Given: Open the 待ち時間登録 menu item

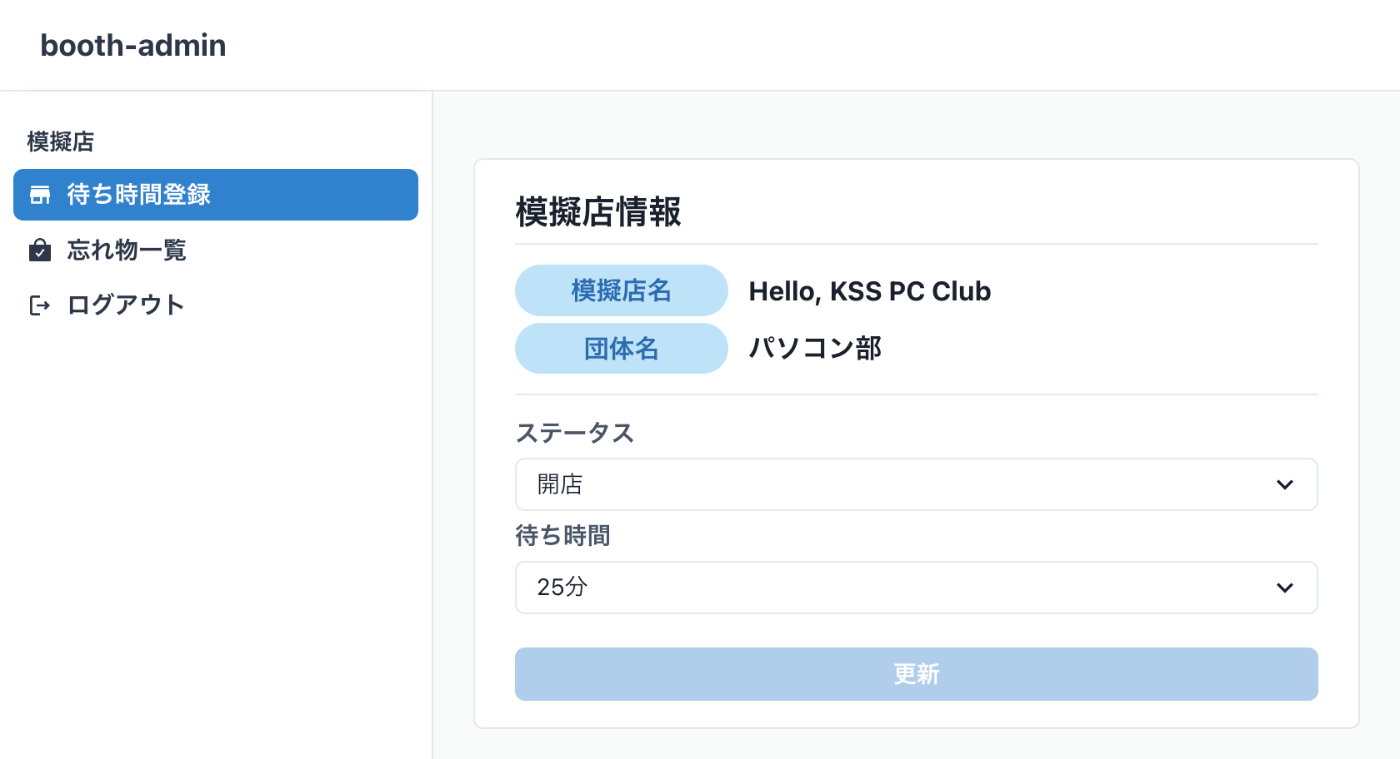Looking at the screenshot, I should 215,195.
